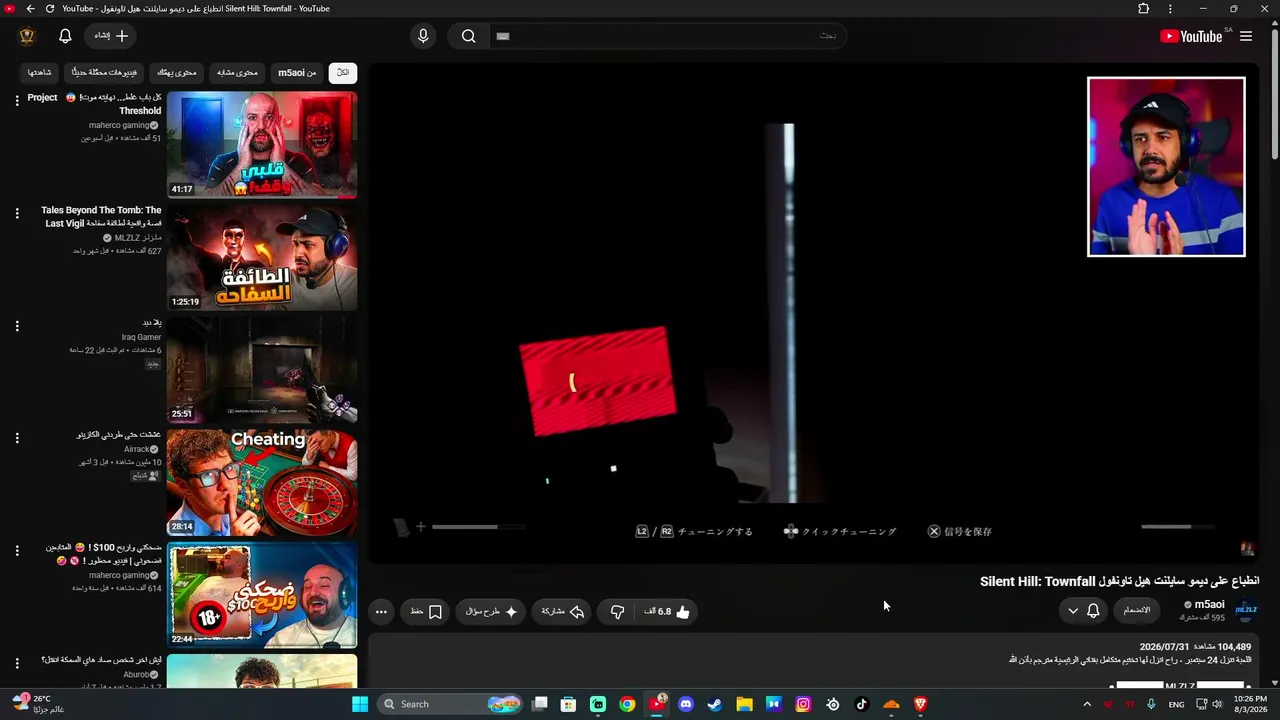Image resolution: width=1280 pixels, height=720 pixels.
Task: Visit the Airrack channel name
Action: coord(135,450)
